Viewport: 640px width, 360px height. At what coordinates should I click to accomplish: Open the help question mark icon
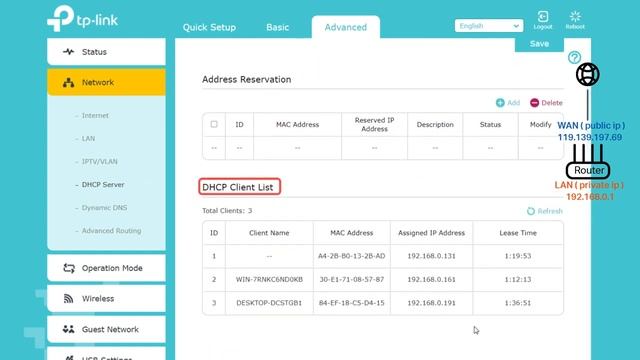pos(574,58)
